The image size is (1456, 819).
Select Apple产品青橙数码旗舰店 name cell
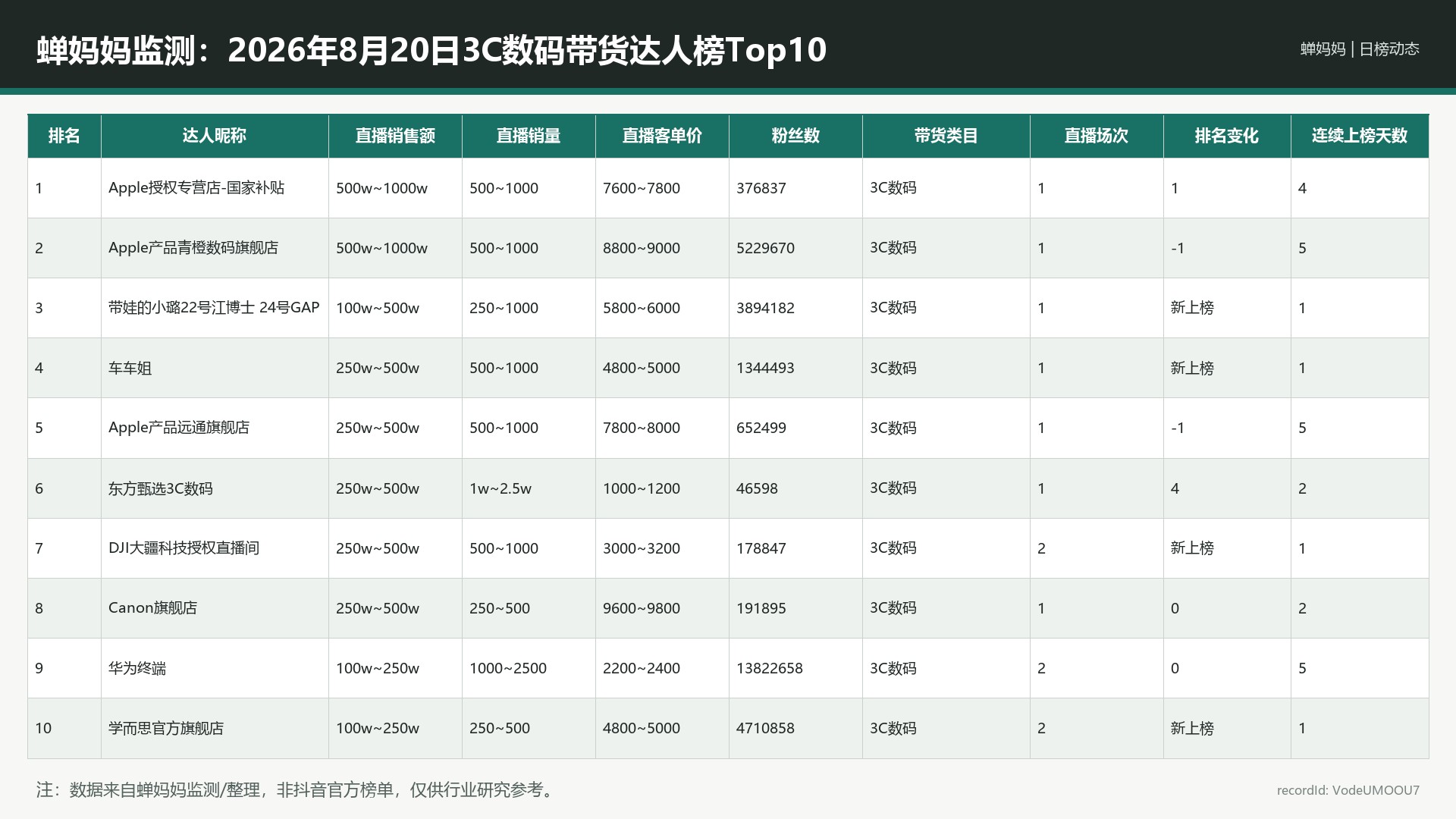(215, 248)
